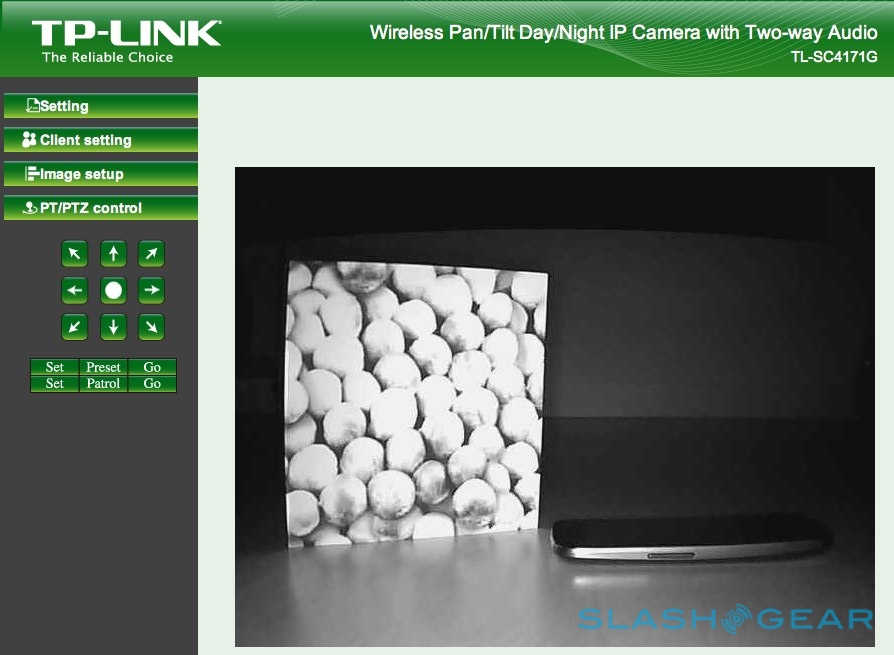Click Go in the Preset row
Screen dimensions: 894x655
click(152, 367)
